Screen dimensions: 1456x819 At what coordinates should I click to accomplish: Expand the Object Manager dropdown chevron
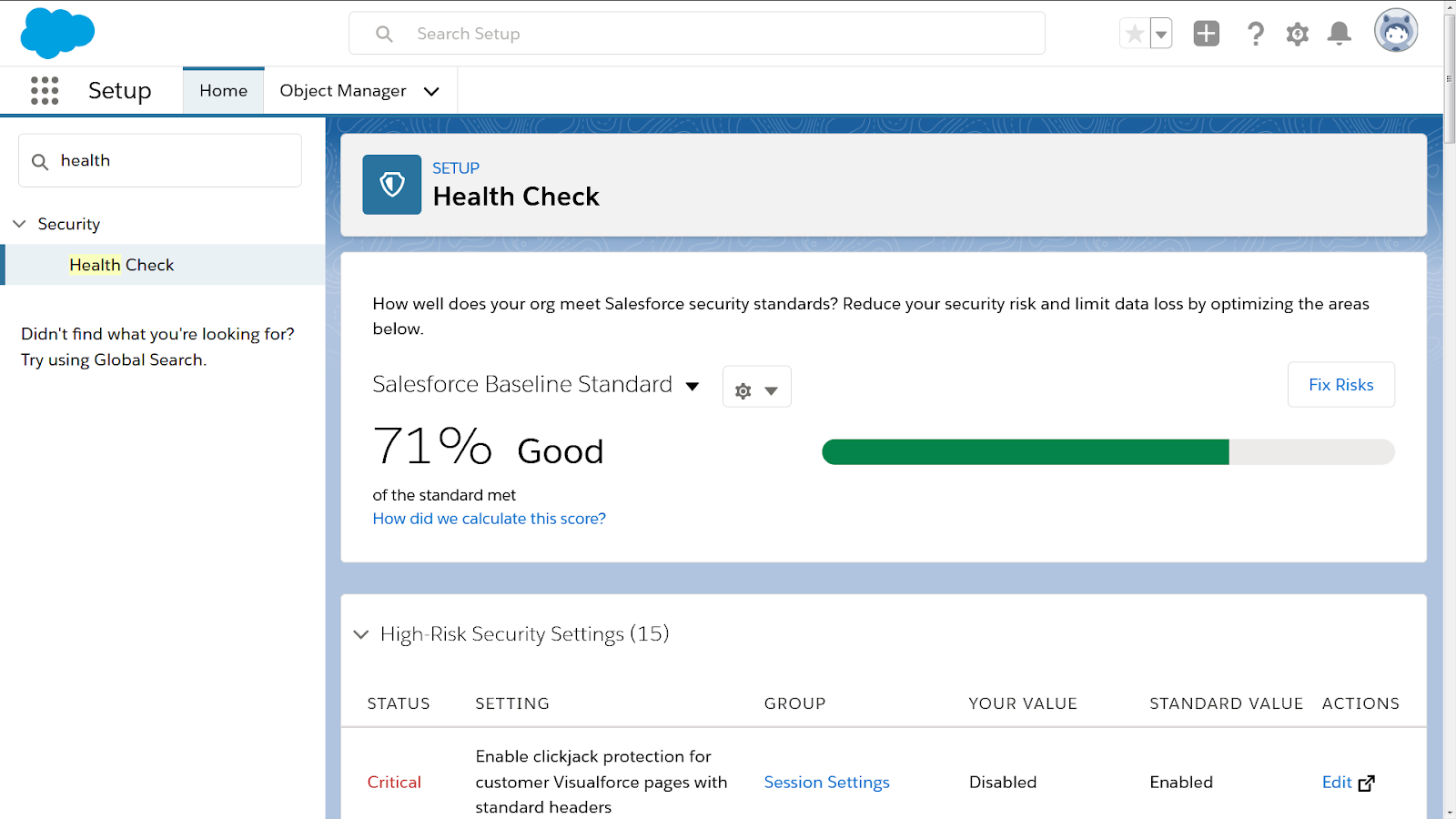coord(431,91)
